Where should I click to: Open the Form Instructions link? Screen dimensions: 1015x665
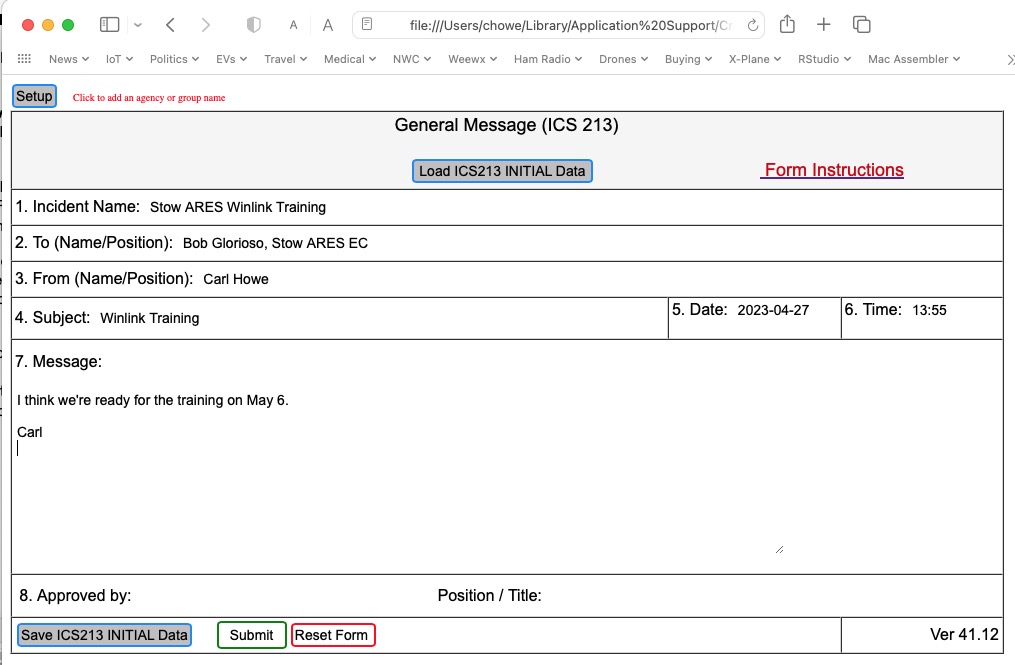[833, 170]
